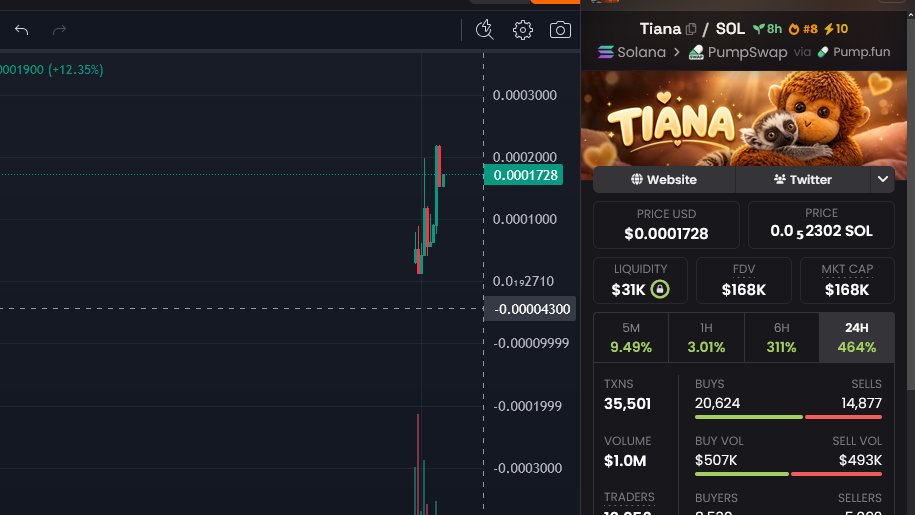Click the buy vol vs sell vol bar
Image resolution: width=915 pixels, height=515 pixels.
(788, 474)
